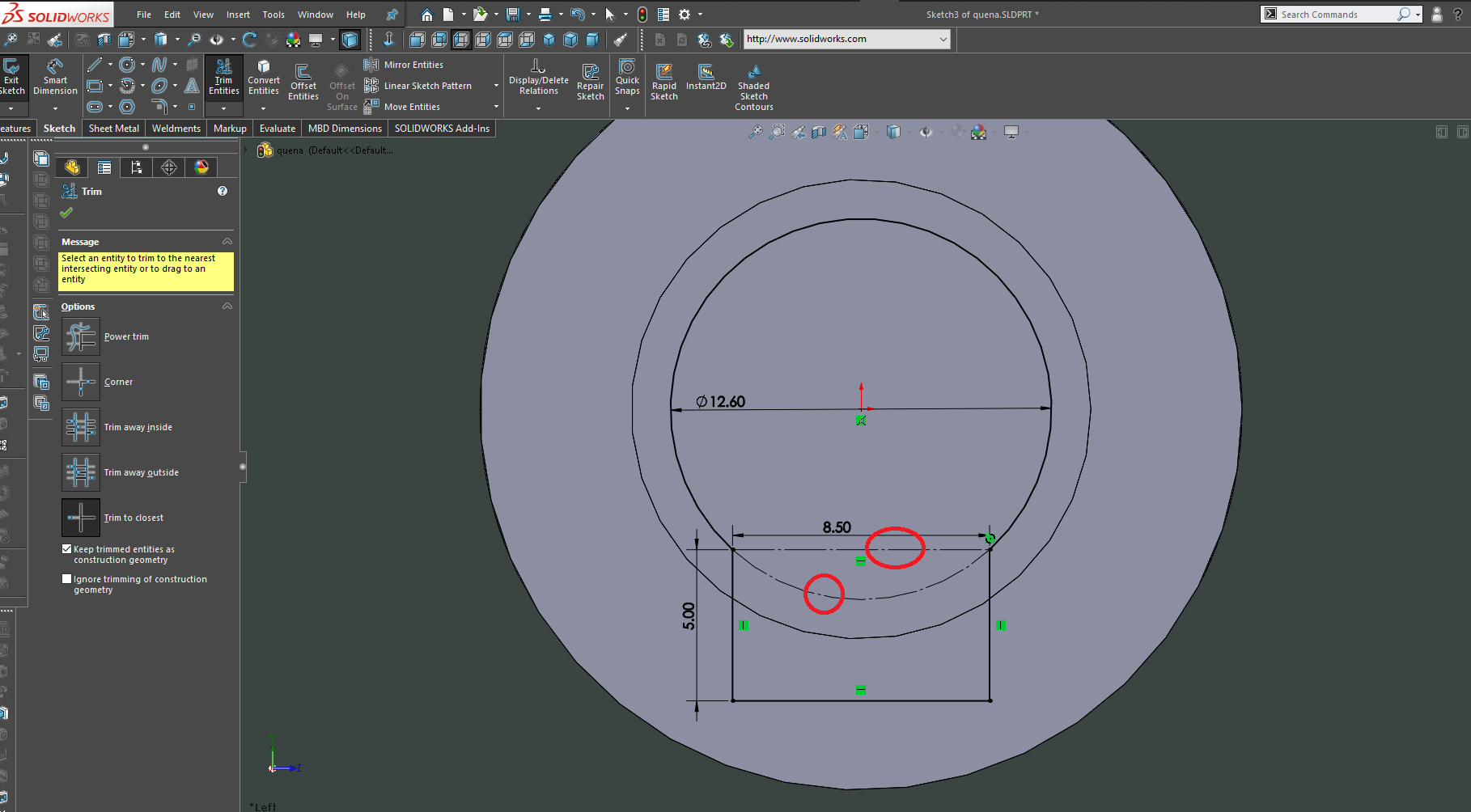This screenshot has width=1471, height=812.
Task: Open the Tools menu
Action: tap(273, 15)
